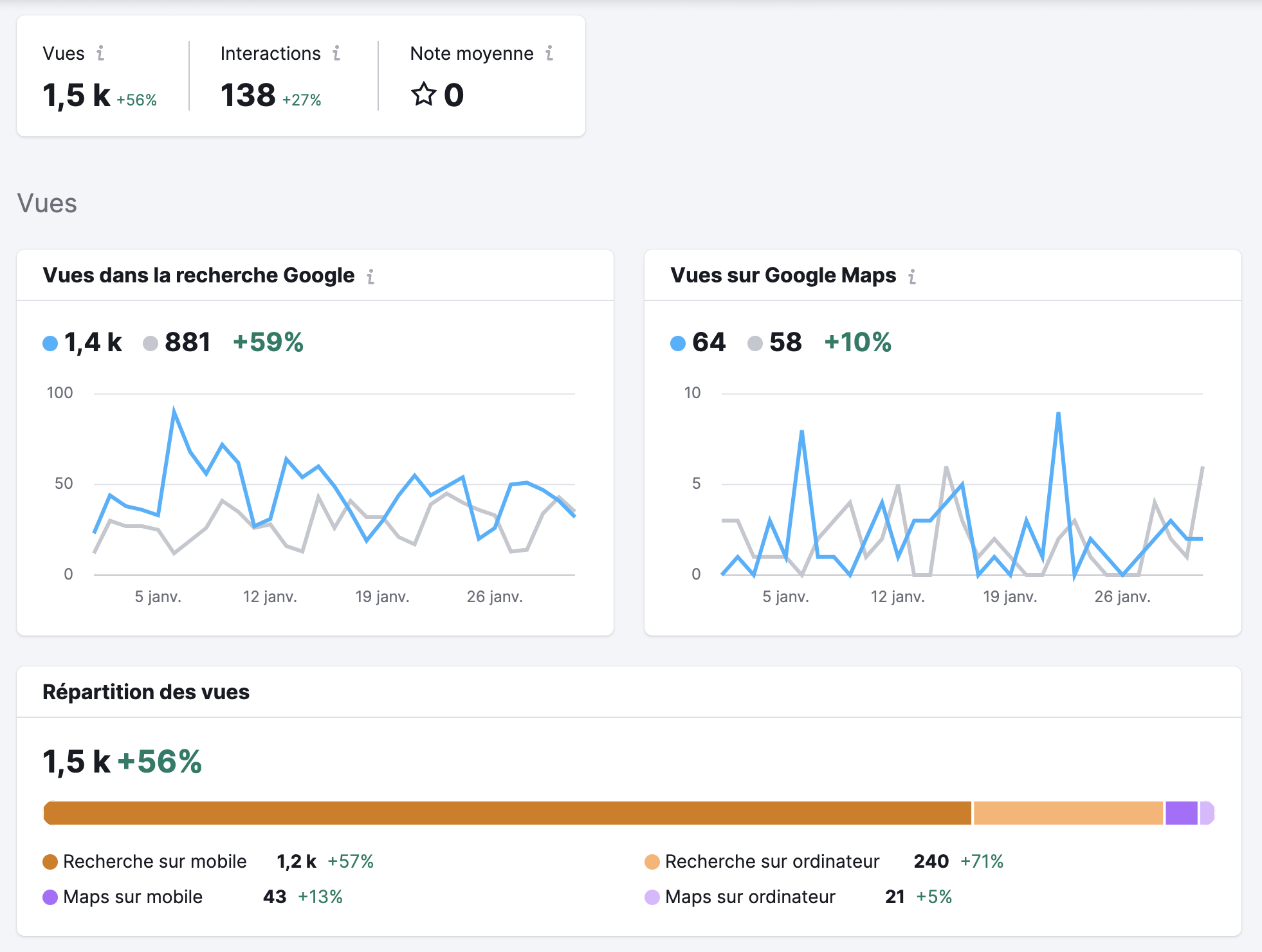Click the dark orange mobile search bar segment

pyautogui.click(x=507, y=813)
